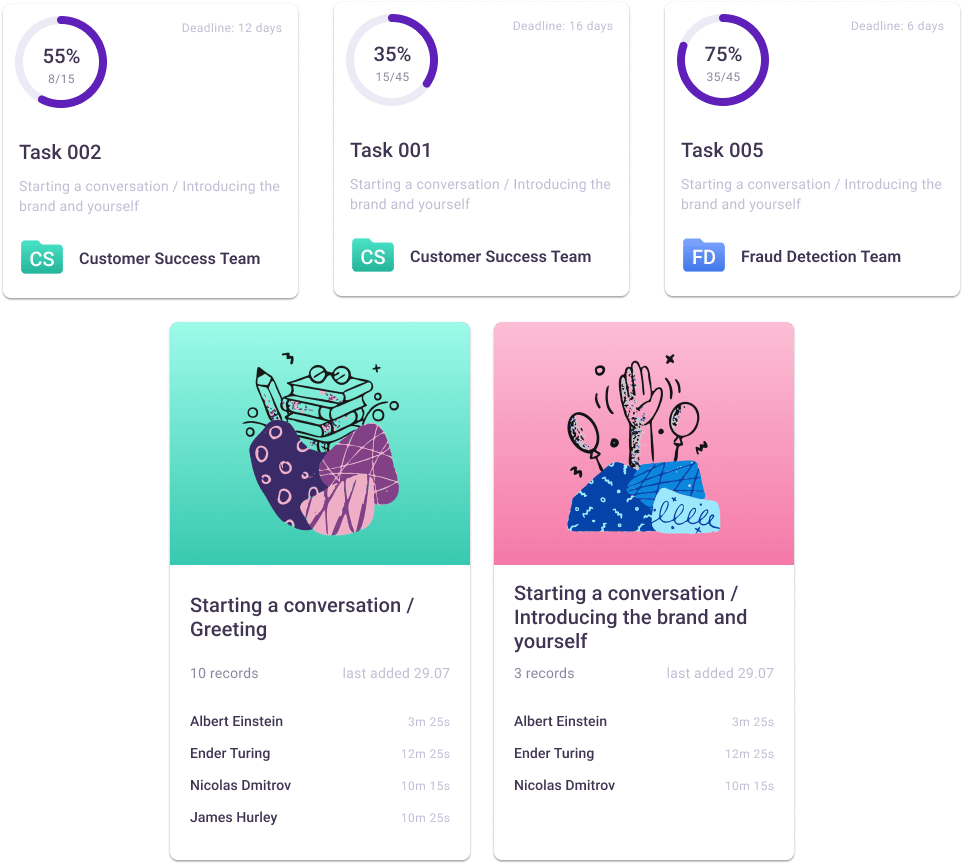963x864 pixels.
Task: Click the CS folder icon on Task 001
Action: tap(373, 255)
